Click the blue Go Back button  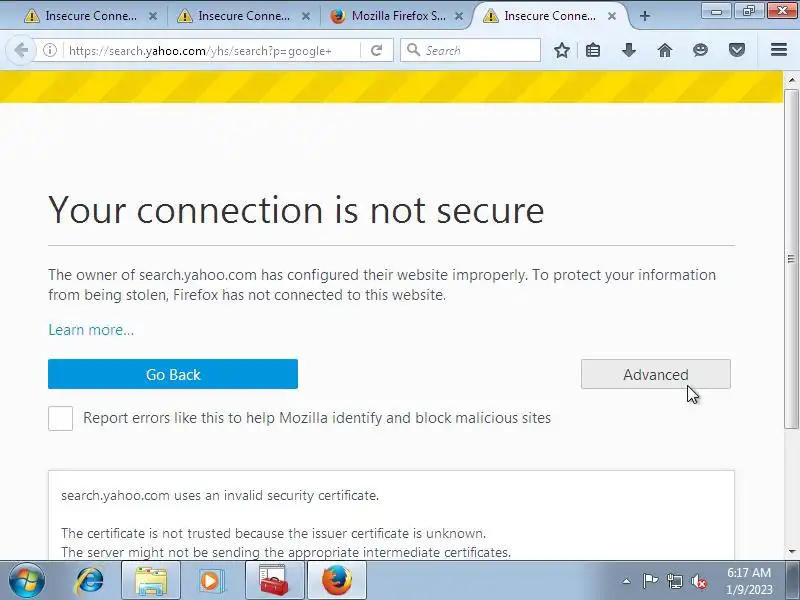173,374
